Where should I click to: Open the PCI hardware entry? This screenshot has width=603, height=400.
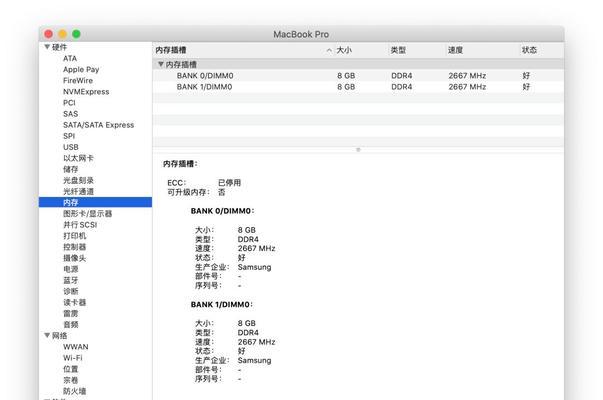point(69,103)
